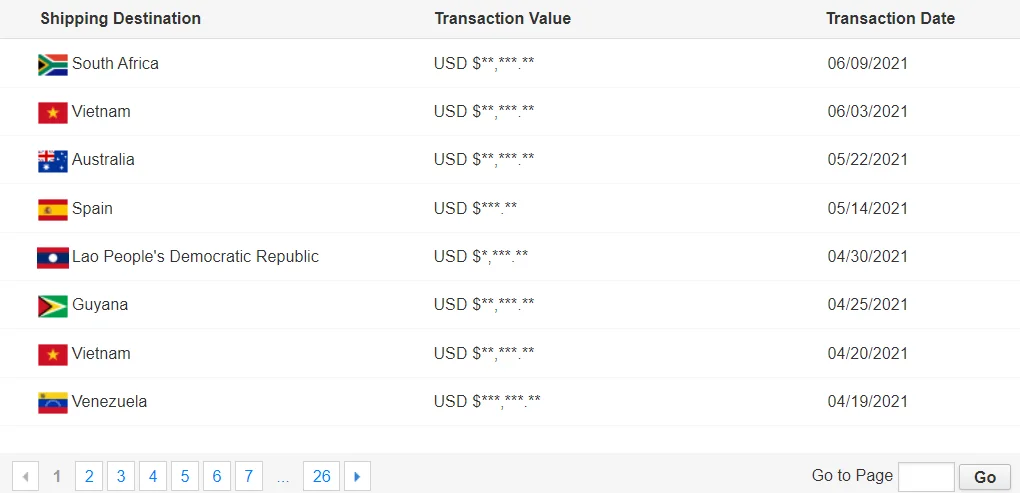
Task: Go to the next page arrow
Action: (357, 476)
